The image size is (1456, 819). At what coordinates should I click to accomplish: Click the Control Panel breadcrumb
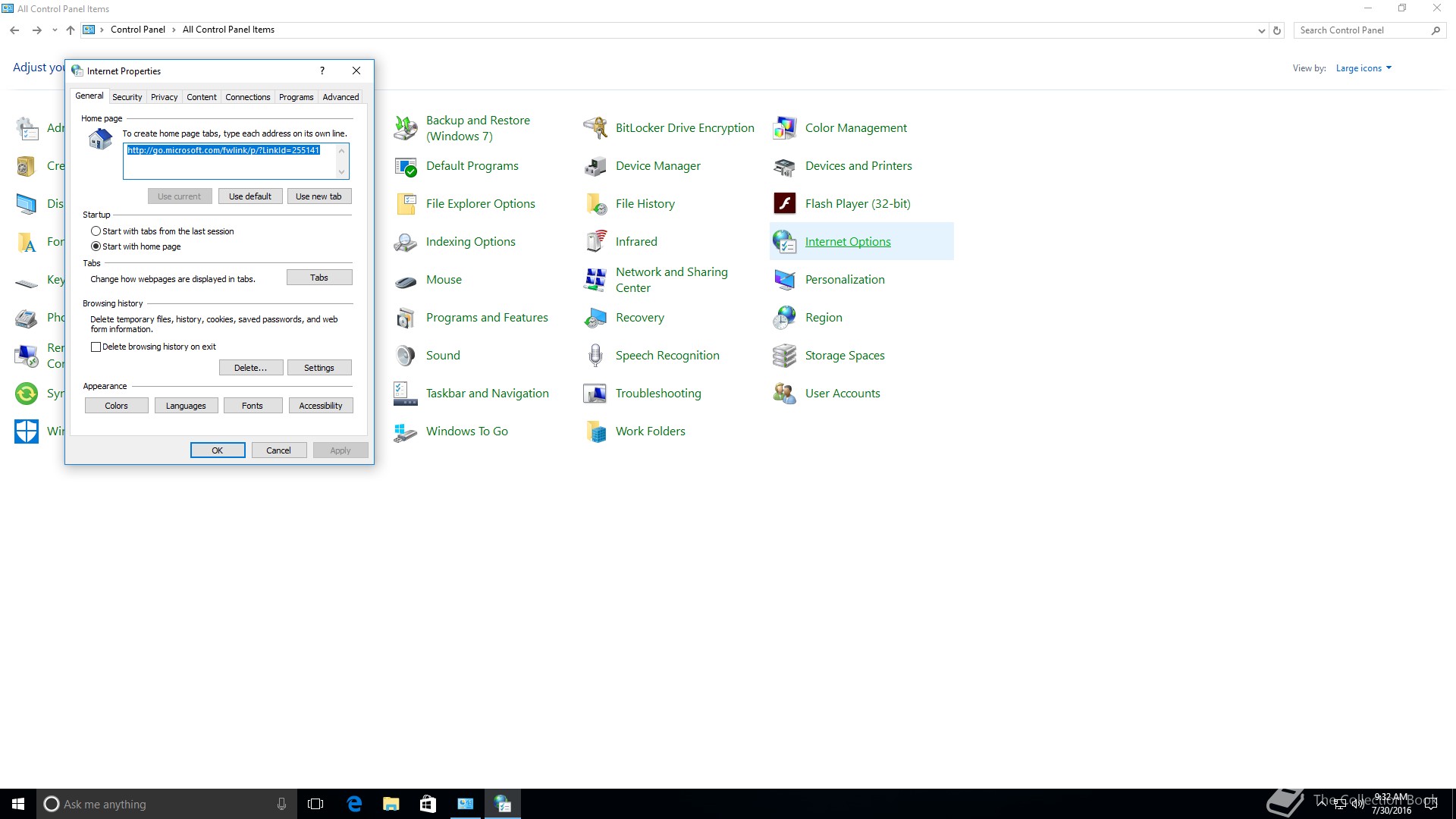(x=137, y=30)
